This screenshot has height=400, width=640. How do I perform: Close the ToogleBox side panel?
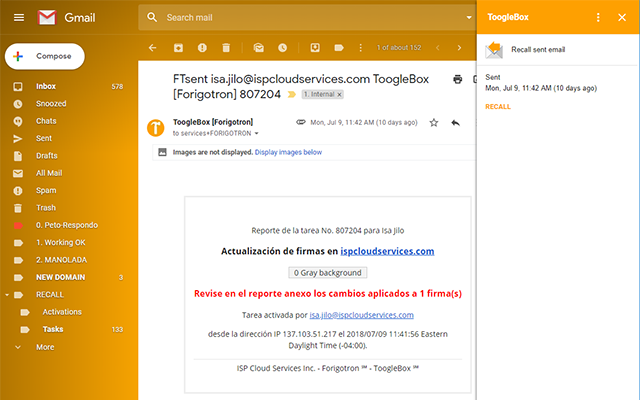pyautogui.click(x=622, y=17)
